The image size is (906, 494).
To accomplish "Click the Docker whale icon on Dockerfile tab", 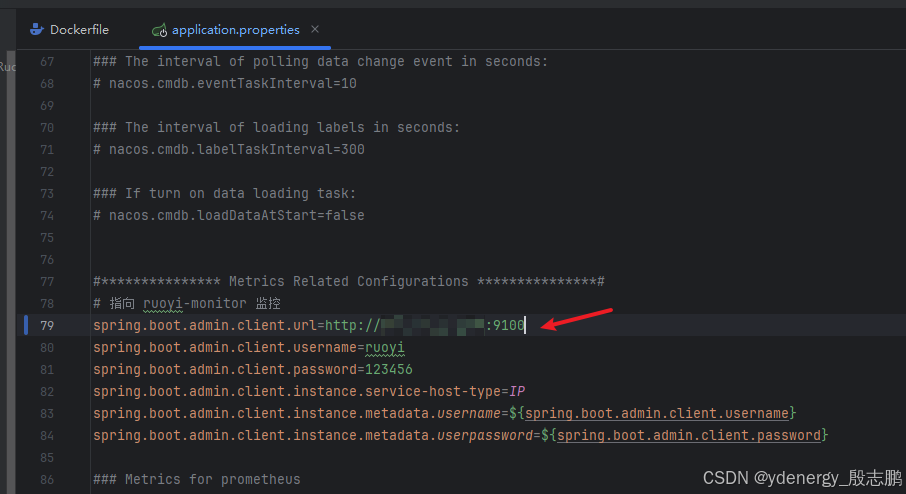I will point(37,30).
